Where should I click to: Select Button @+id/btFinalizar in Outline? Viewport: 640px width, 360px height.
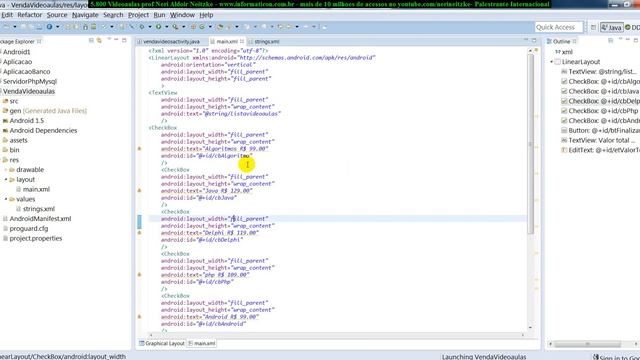(x=600, y=130)
